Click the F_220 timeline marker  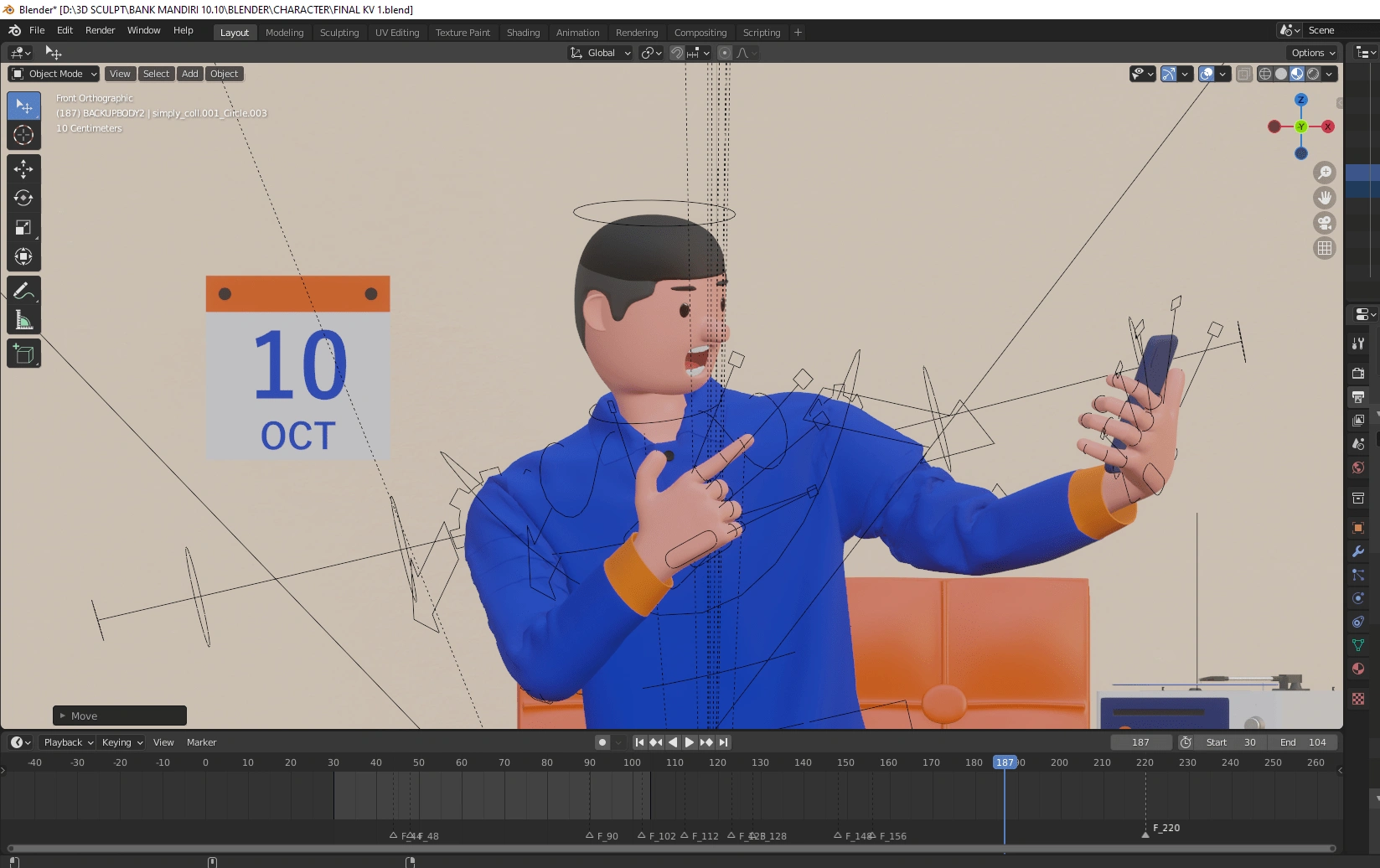1145,834
